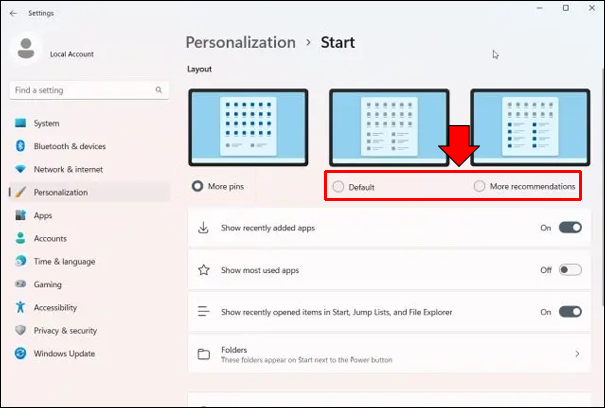Turn off Show recently opened items toggle

coord(570,312)
